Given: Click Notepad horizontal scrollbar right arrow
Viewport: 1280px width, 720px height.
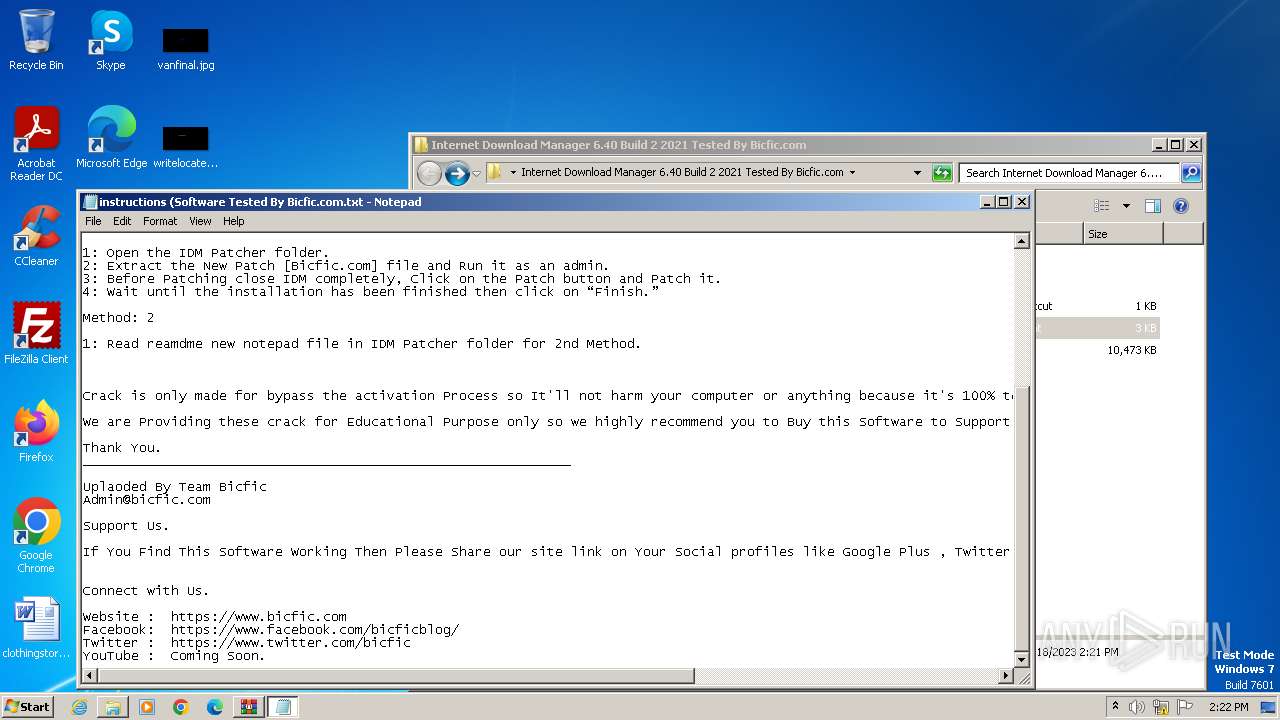Looking at the screenshot, I should point(1006,676).
